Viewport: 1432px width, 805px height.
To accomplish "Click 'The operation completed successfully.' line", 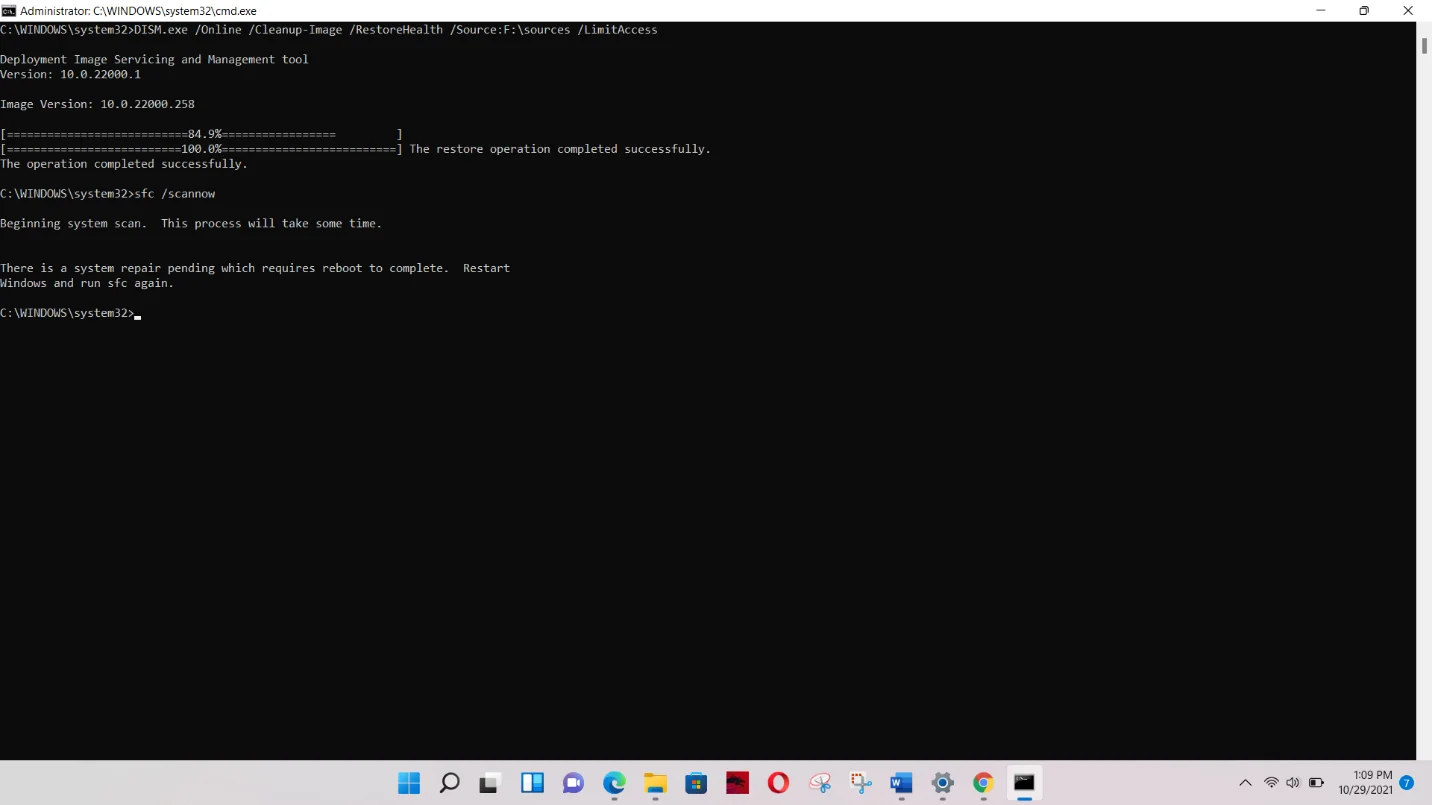I will coord(124,164).
